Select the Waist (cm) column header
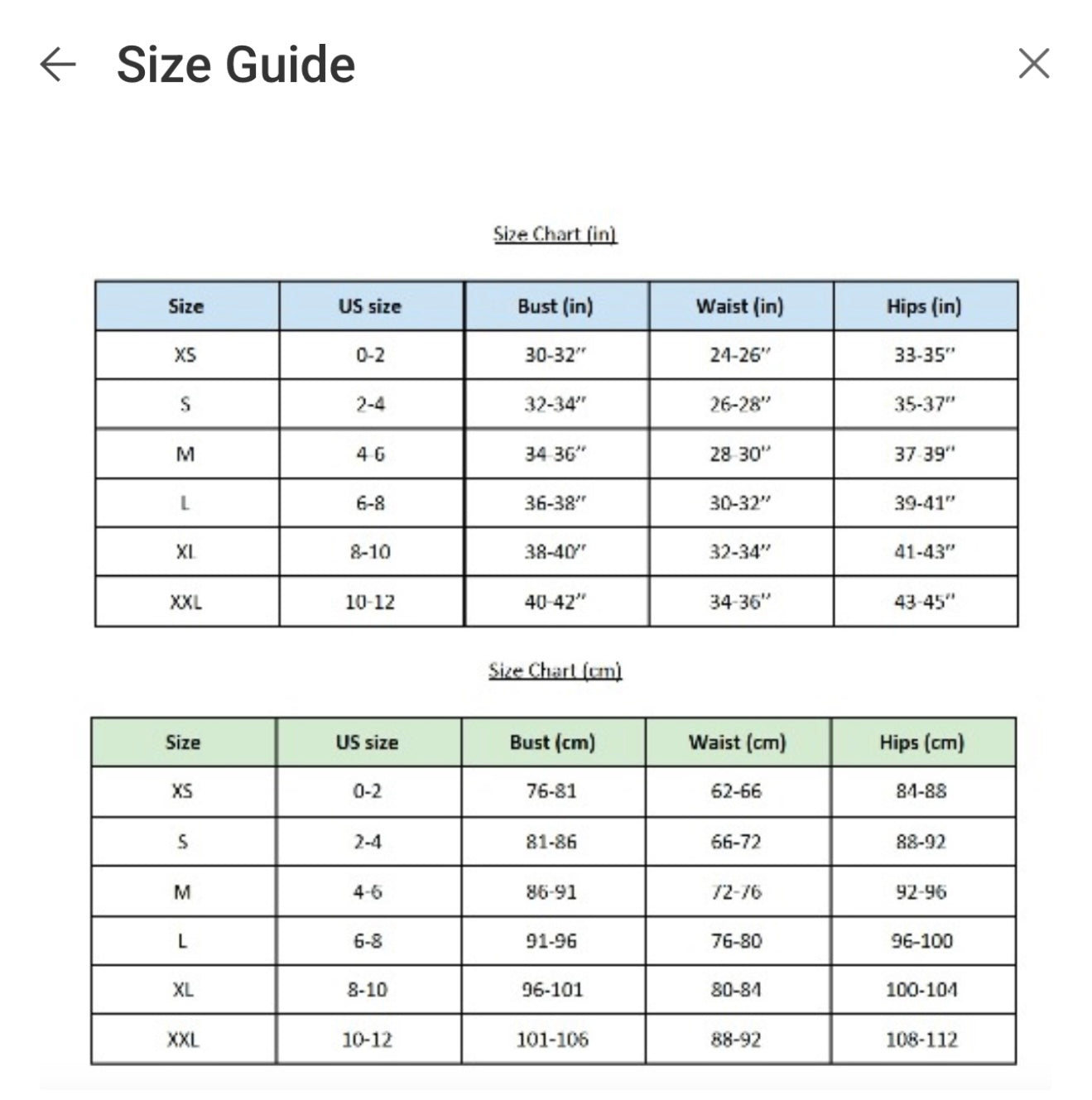Viewport: 1092px width, 1100px height. pyautogui.click(x=737, y=742)
